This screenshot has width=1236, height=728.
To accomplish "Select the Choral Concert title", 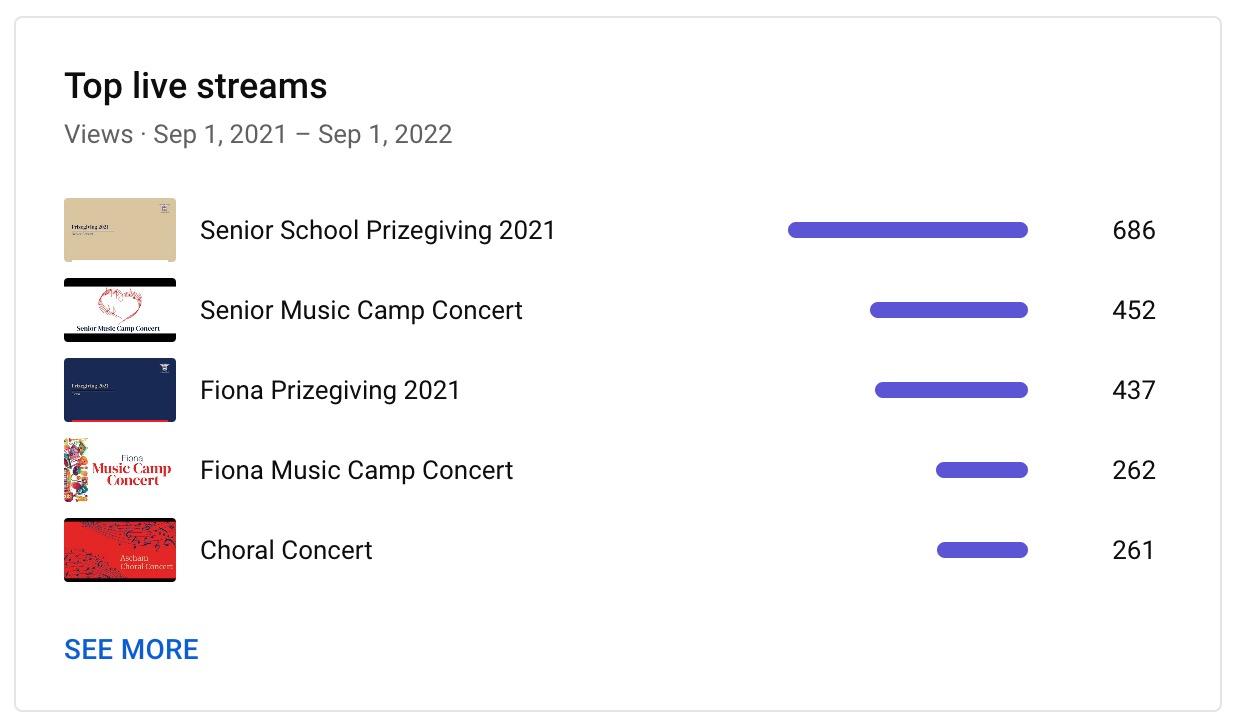I will click(x=286, y=550).
